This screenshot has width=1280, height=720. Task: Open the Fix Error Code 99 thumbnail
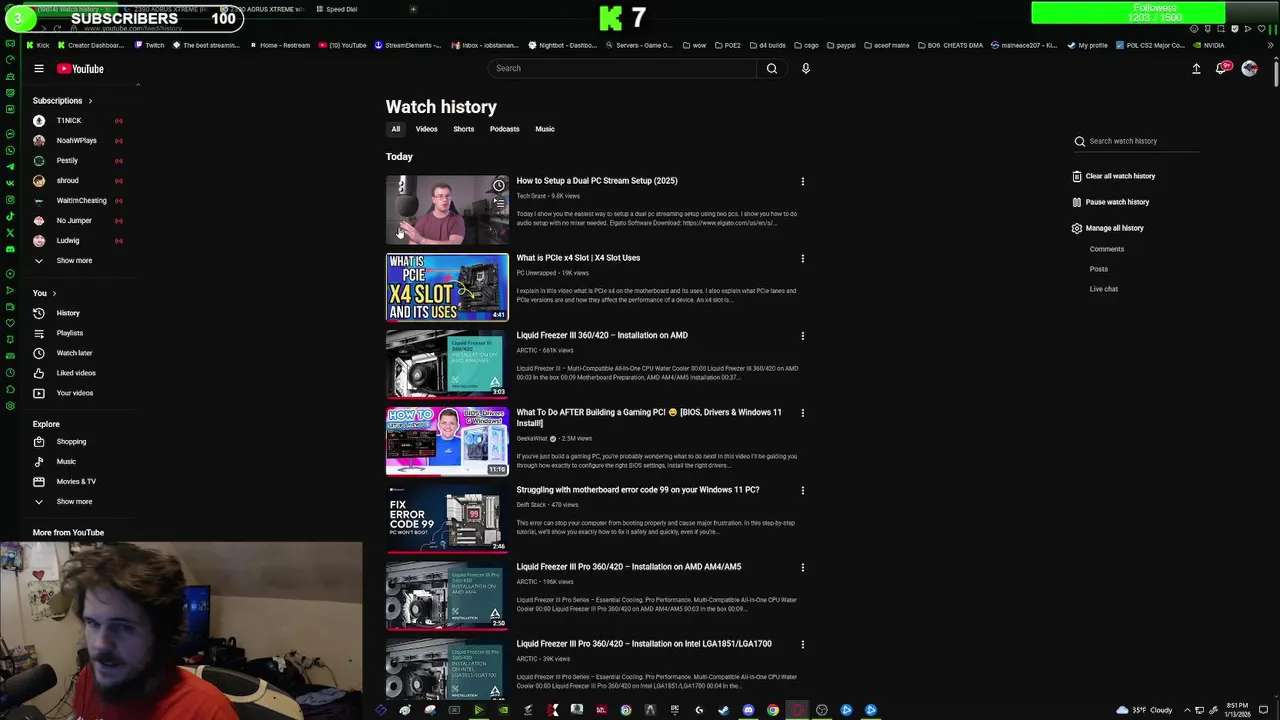pos(447,519)
